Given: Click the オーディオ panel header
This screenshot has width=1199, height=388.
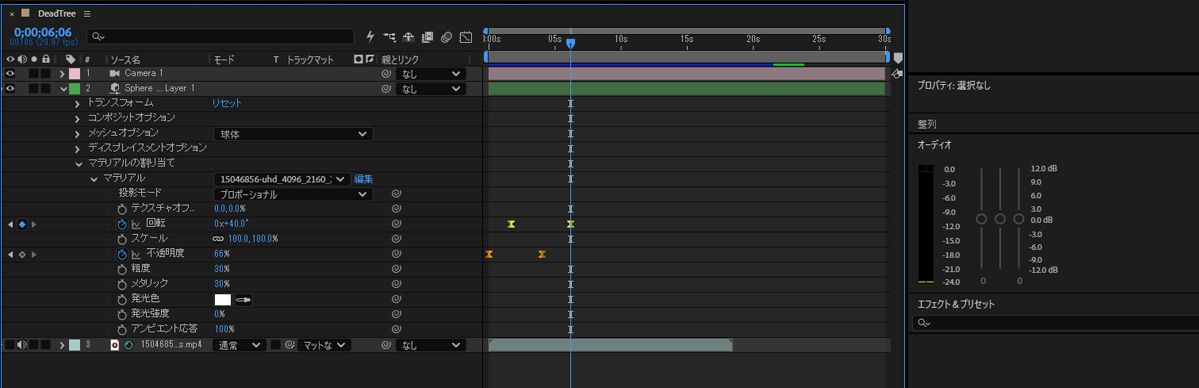Looking at the screenshot, I should coord(934,144).
